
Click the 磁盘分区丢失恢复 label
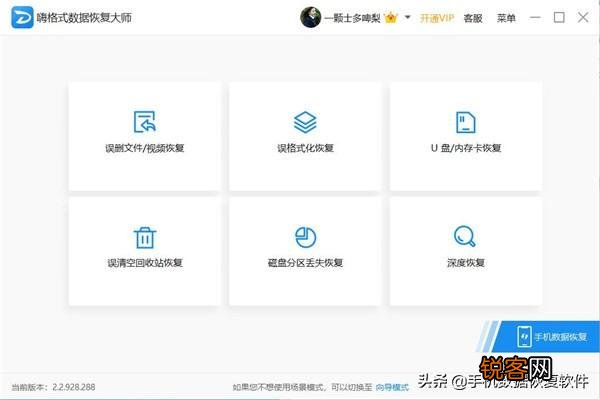tap(305, 263)
